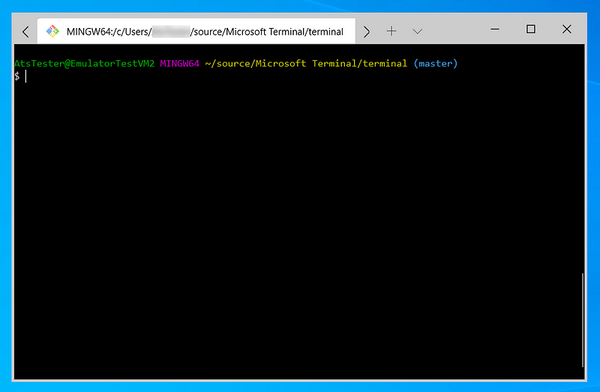Click the MINGW64 prompt text
The height and width of the screenshot is (392, 600).
[x=179, y=64]
